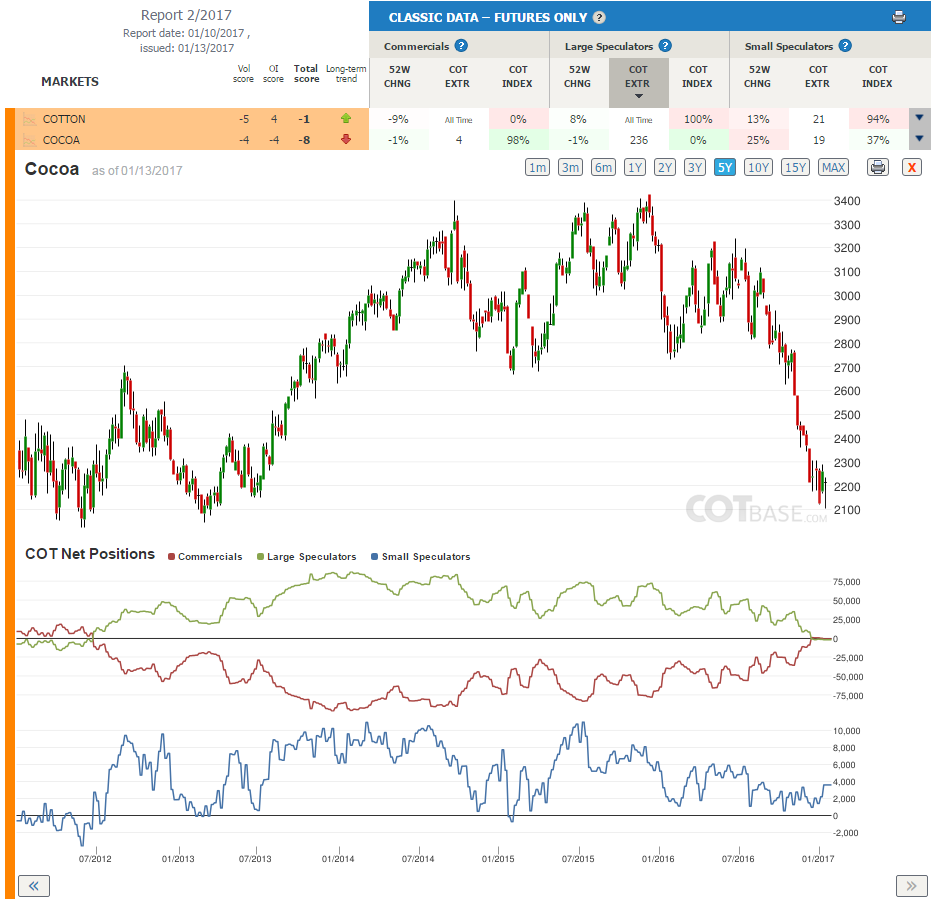The image size is (931, 899).
Task: Click Cotton's green long-term trend up arrow
Action: [x=346, y=118]
